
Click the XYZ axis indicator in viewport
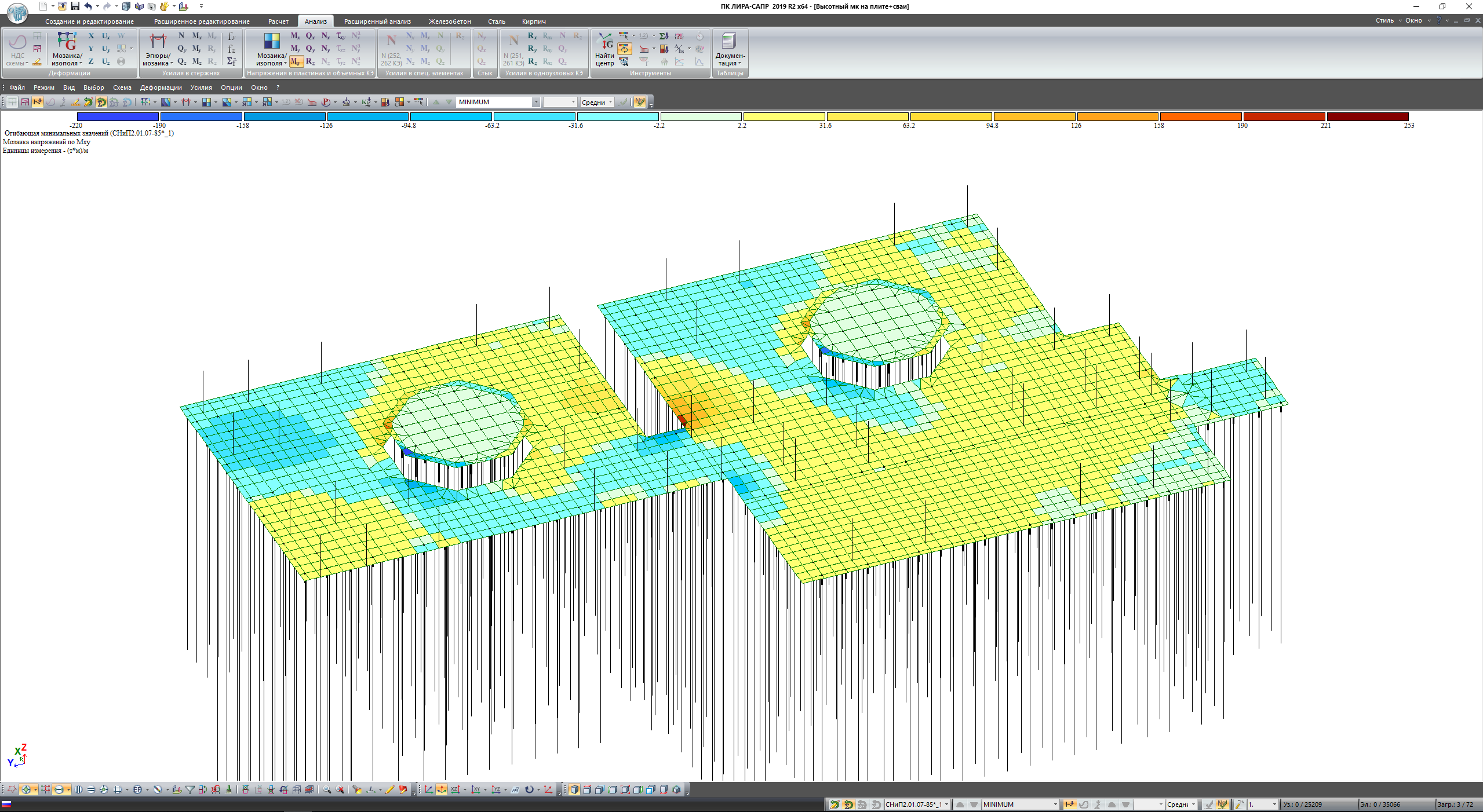coord(17,756)
